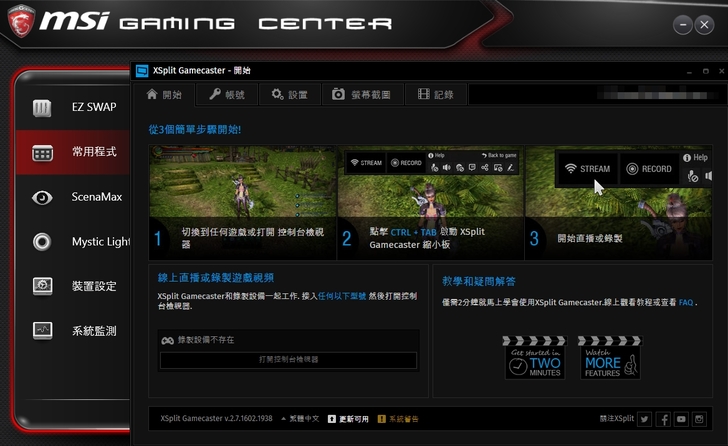Open XSplit Twitter page icon
Screen dimensions: 728x446
point(644,420)
